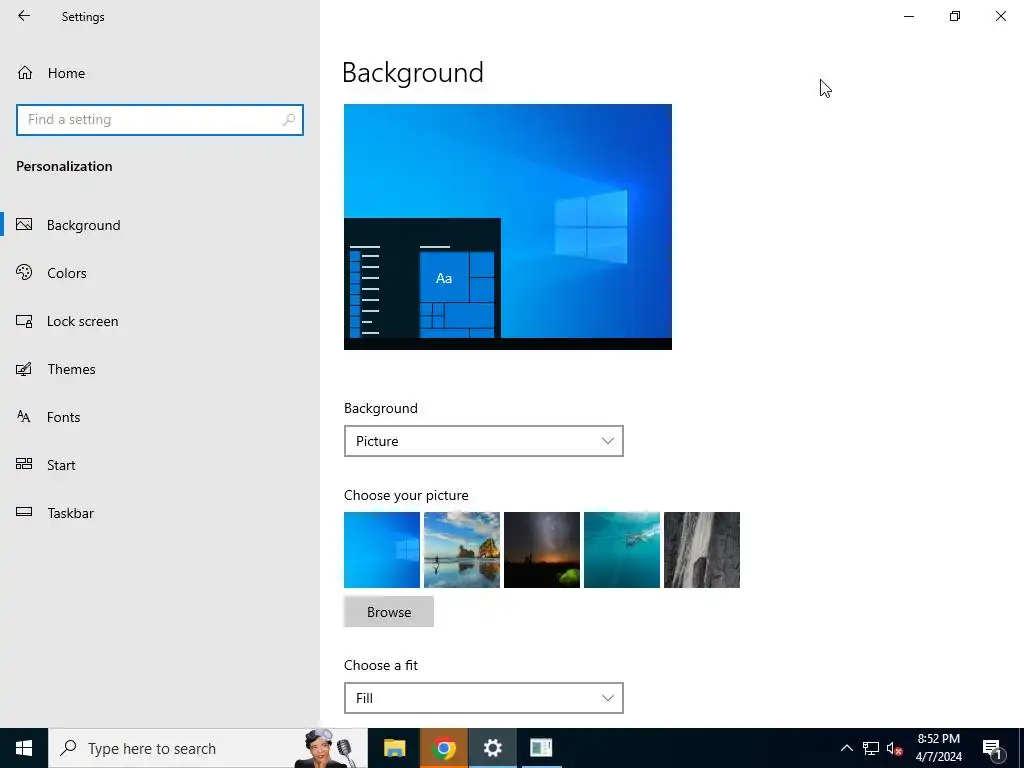Select the Taskbar icon in the sidebar
Screen dimensions: 1024x768
[24, 512]
